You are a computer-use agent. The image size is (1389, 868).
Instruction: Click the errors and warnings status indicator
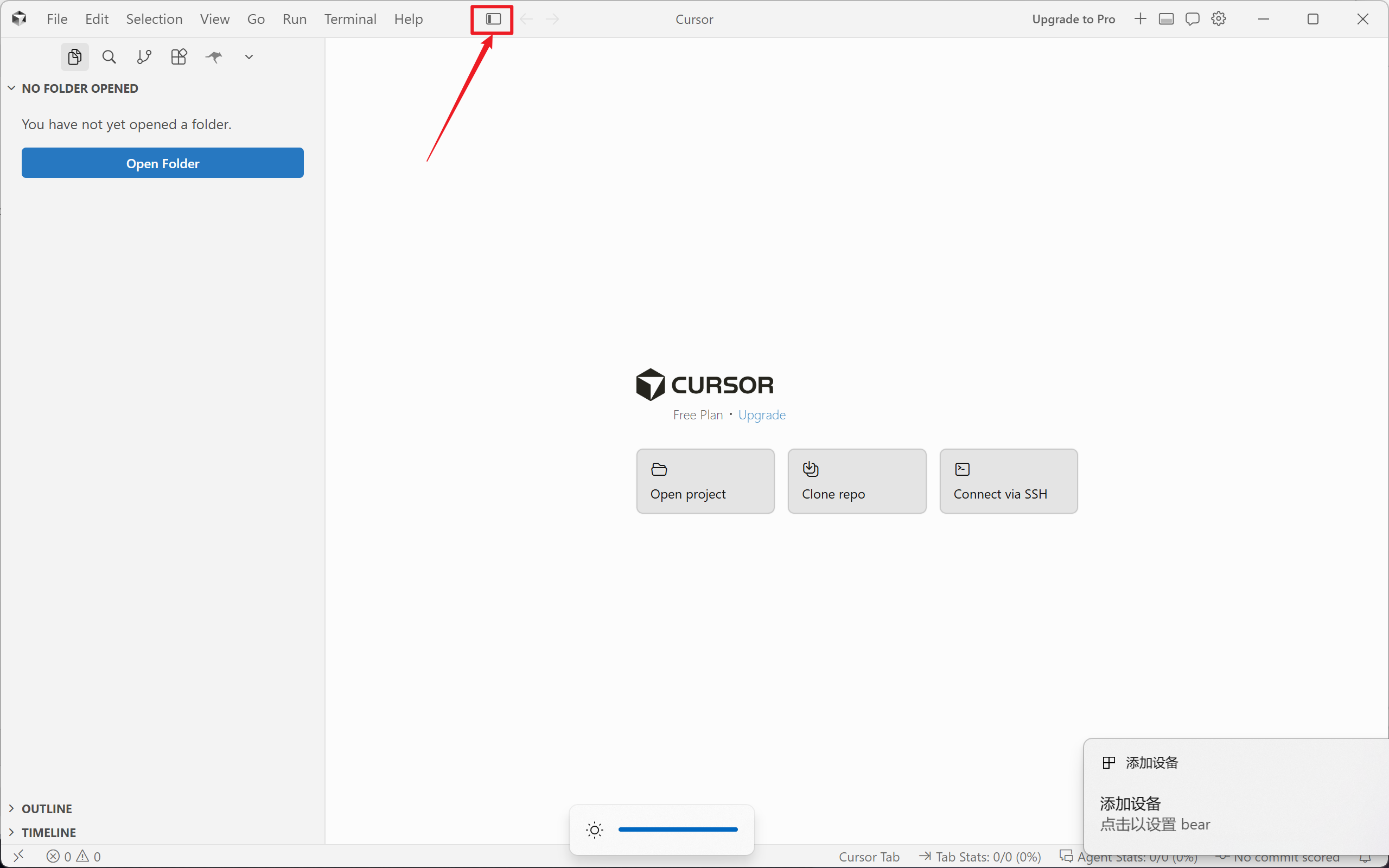[x=73, y=857]
